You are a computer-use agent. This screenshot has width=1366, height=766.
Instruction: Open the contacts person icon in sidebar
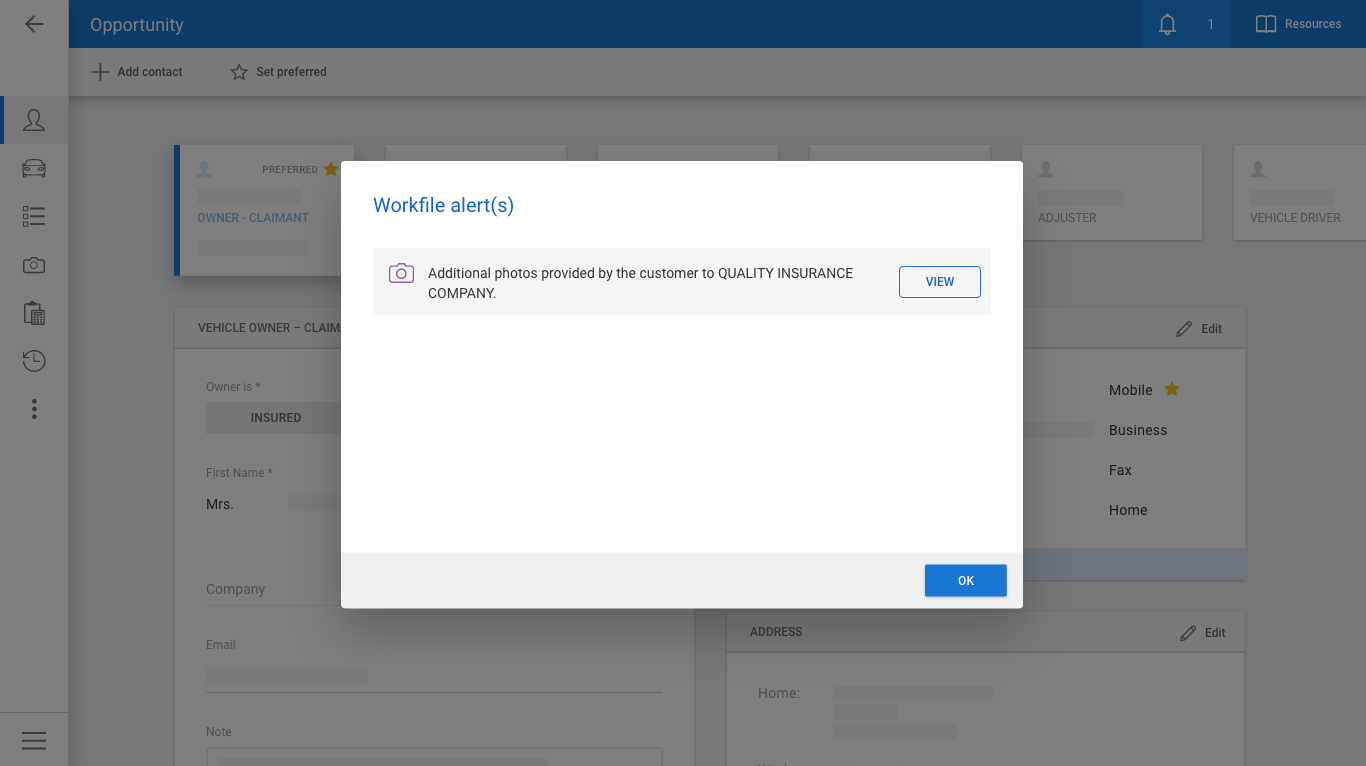34,121
